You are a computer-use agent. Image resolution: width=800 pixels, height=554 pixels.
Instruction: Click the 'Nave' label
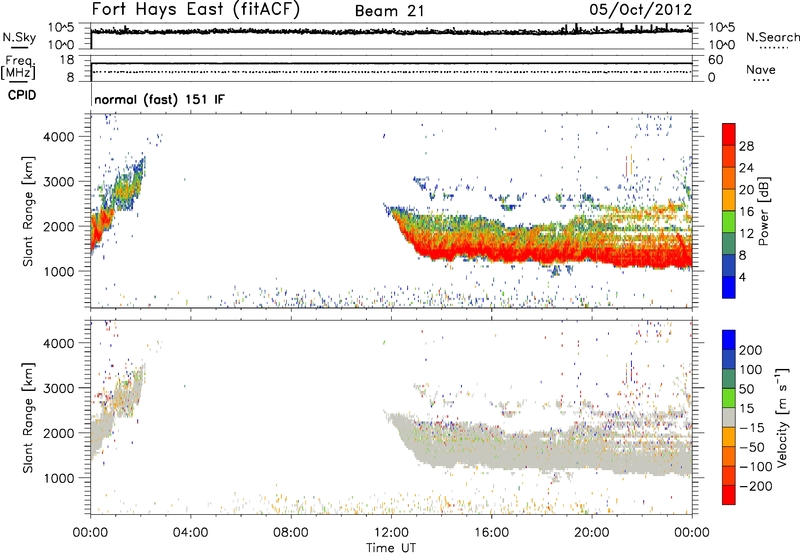coord(761,69)
